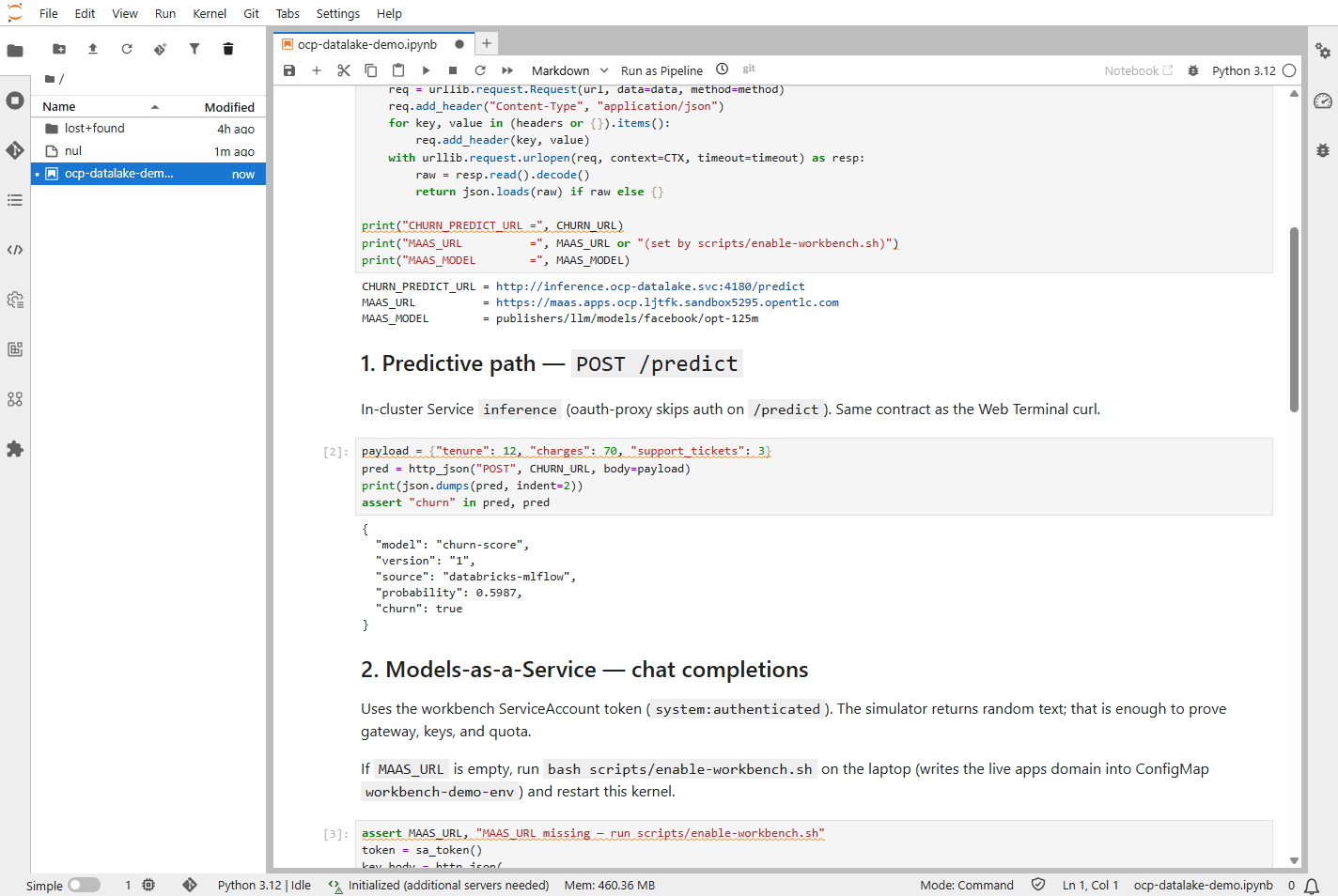The image size is (1338, 896).
Task: Click the Git clone repository icon
Action: (161, 49)
